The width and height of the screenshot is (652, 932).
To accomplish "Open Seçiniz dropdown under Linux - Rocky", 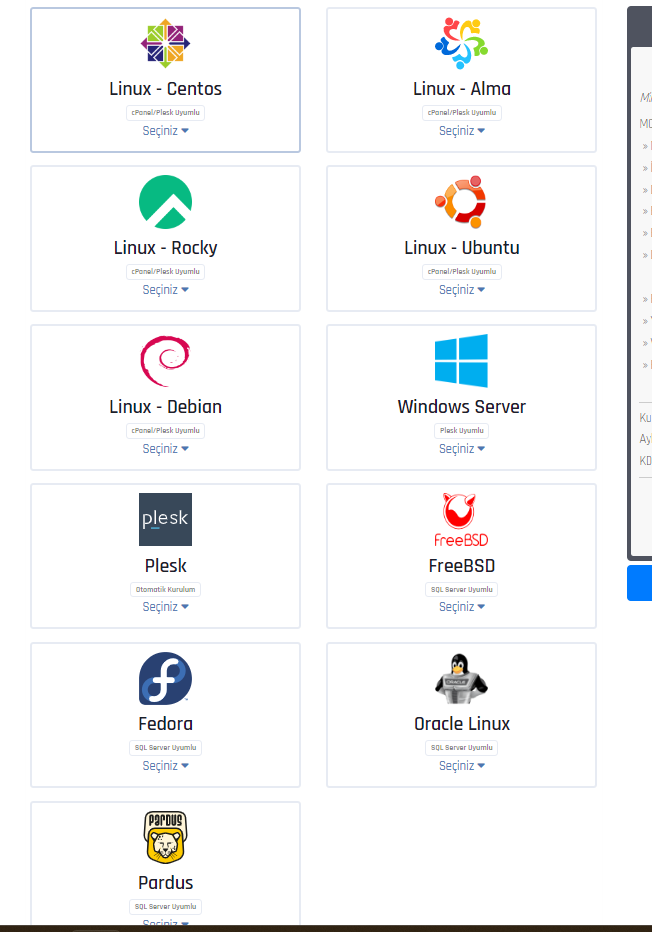I will (165, 290).
